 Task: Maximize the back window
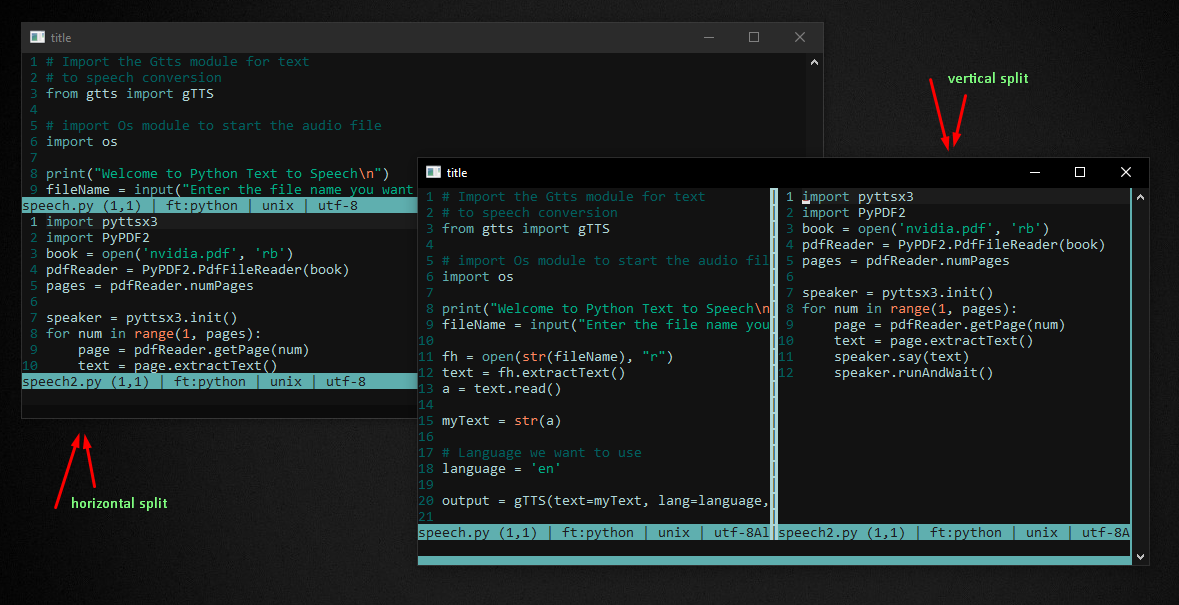point(754,37)
